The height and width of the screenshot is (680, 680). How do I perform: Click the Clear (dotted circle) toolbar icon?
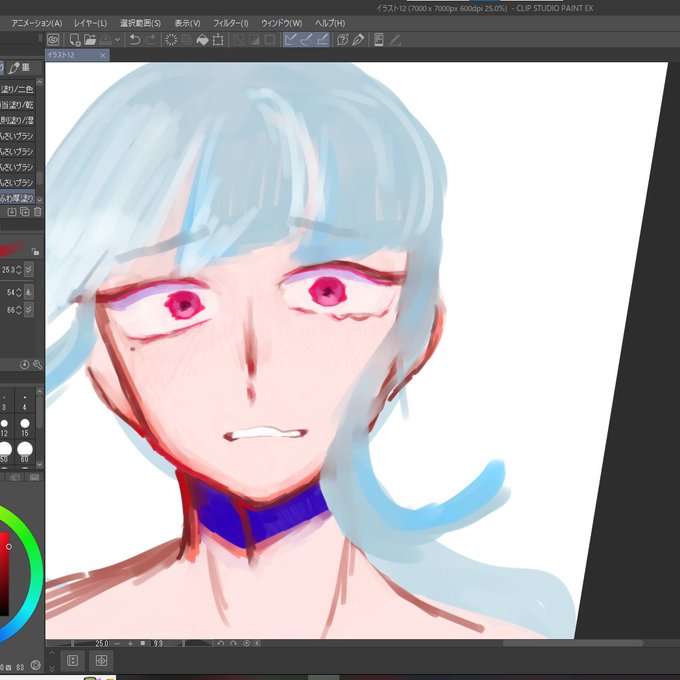click(x=171, y=40)
